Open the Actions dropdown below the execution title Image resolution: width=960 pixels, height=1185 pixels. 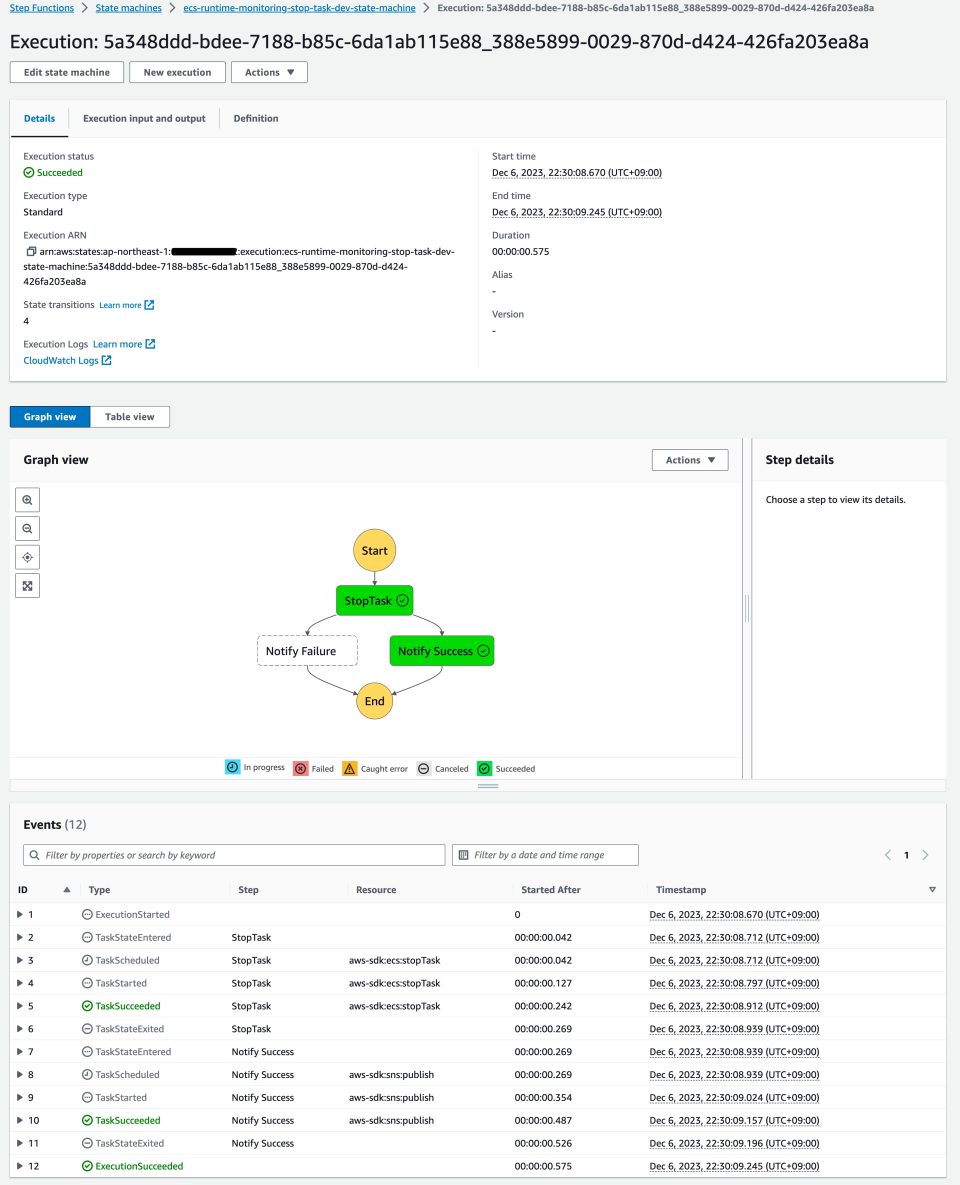click(269, 72)
